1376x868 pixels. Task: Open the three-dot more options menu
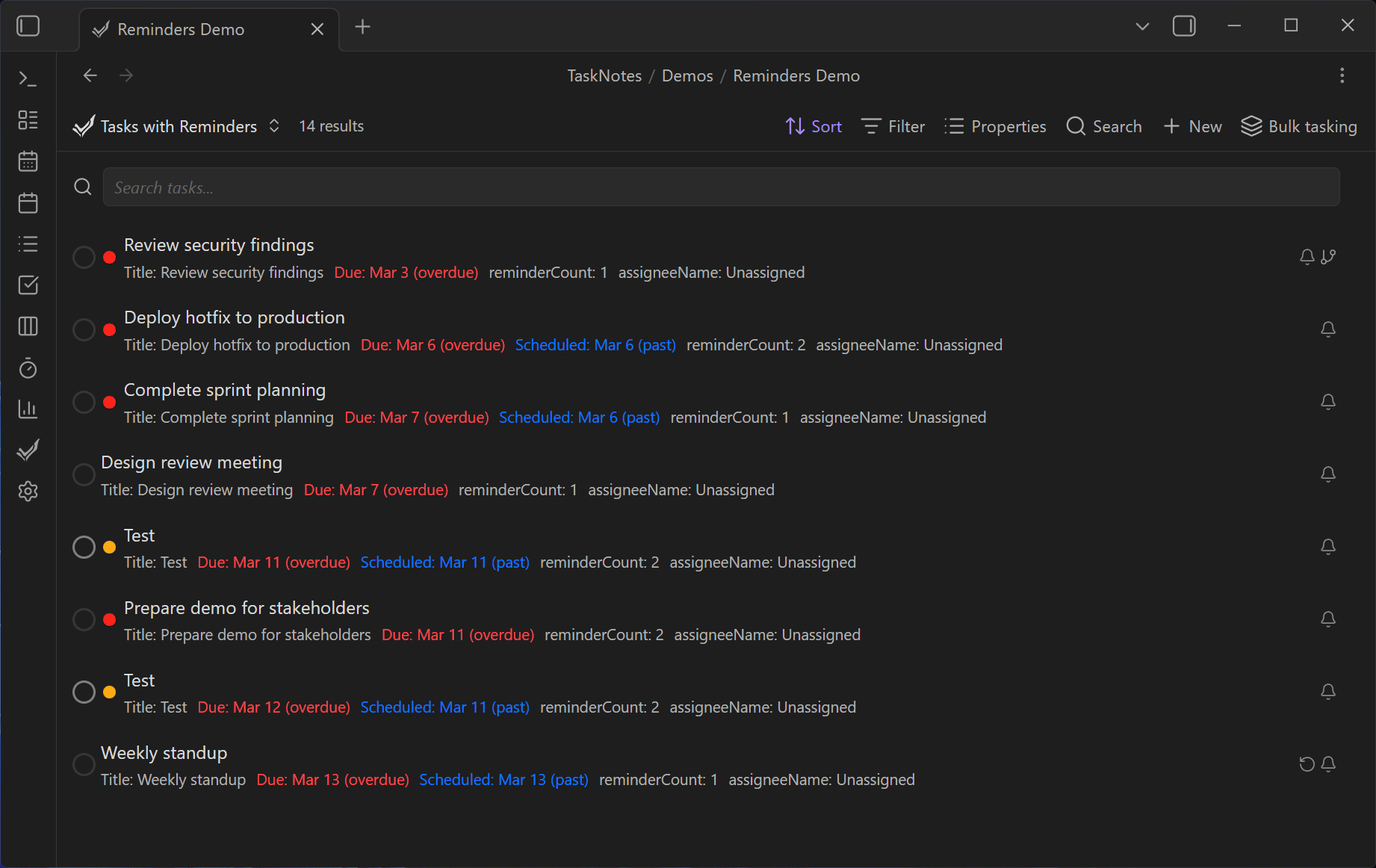pos(1342,75)
